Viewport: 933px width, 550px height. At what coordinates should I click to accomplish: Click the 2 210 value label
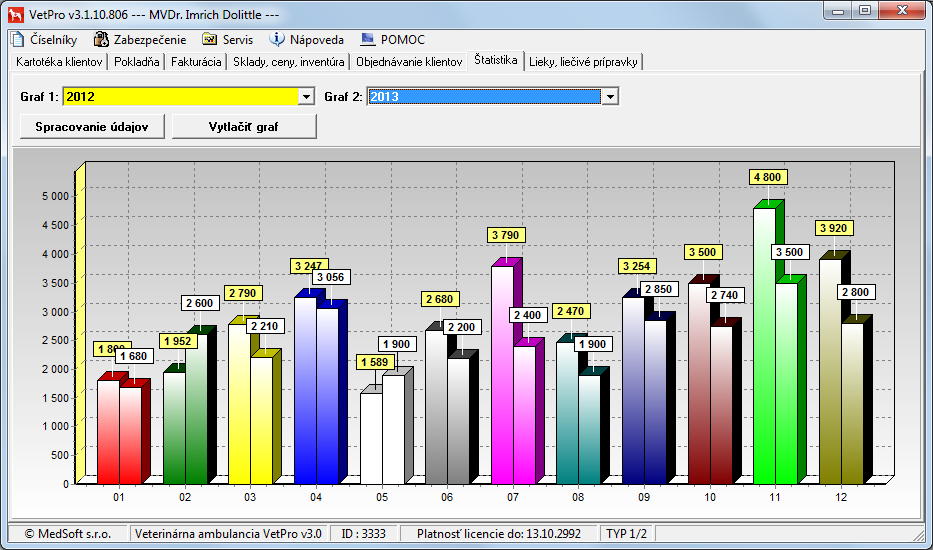tap(265, 326)
